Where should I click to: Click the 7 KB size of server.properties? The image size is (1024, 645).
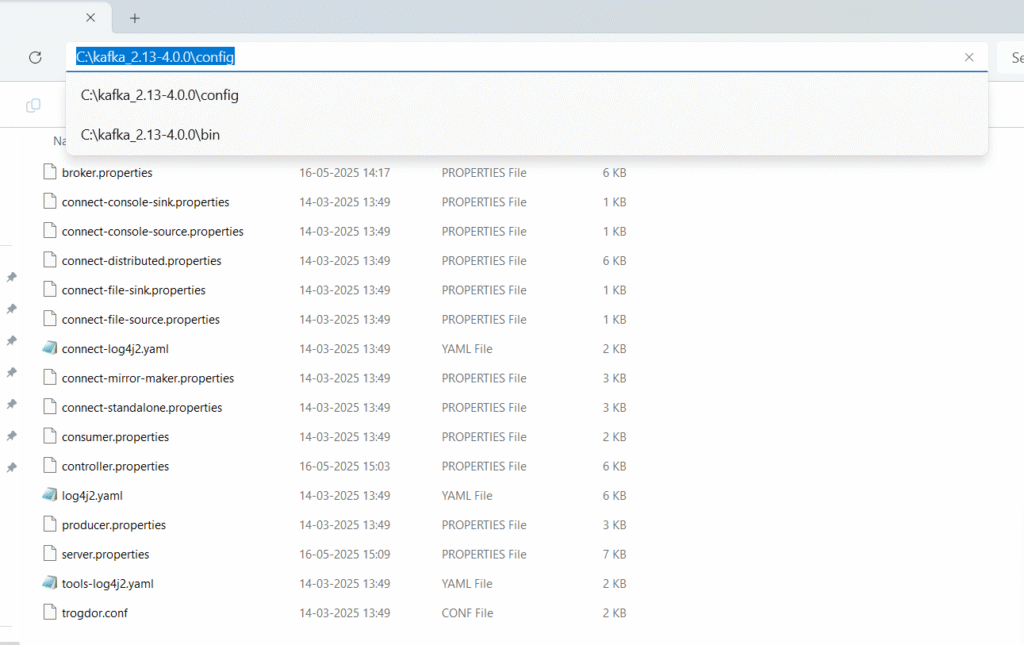point(615,555)
